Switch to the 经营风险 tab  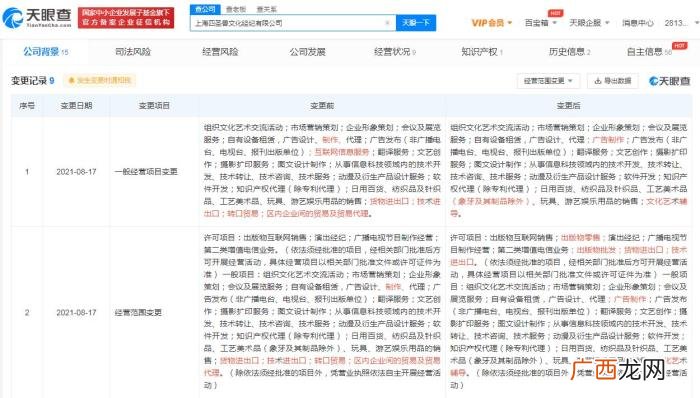tap(220, 52)
